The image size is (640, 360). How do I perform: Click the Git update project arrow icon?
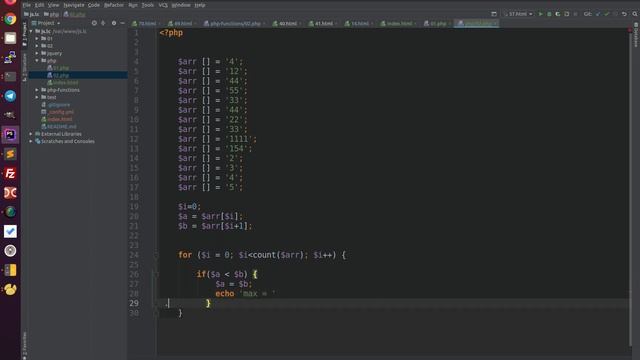[x=598, y=14]
